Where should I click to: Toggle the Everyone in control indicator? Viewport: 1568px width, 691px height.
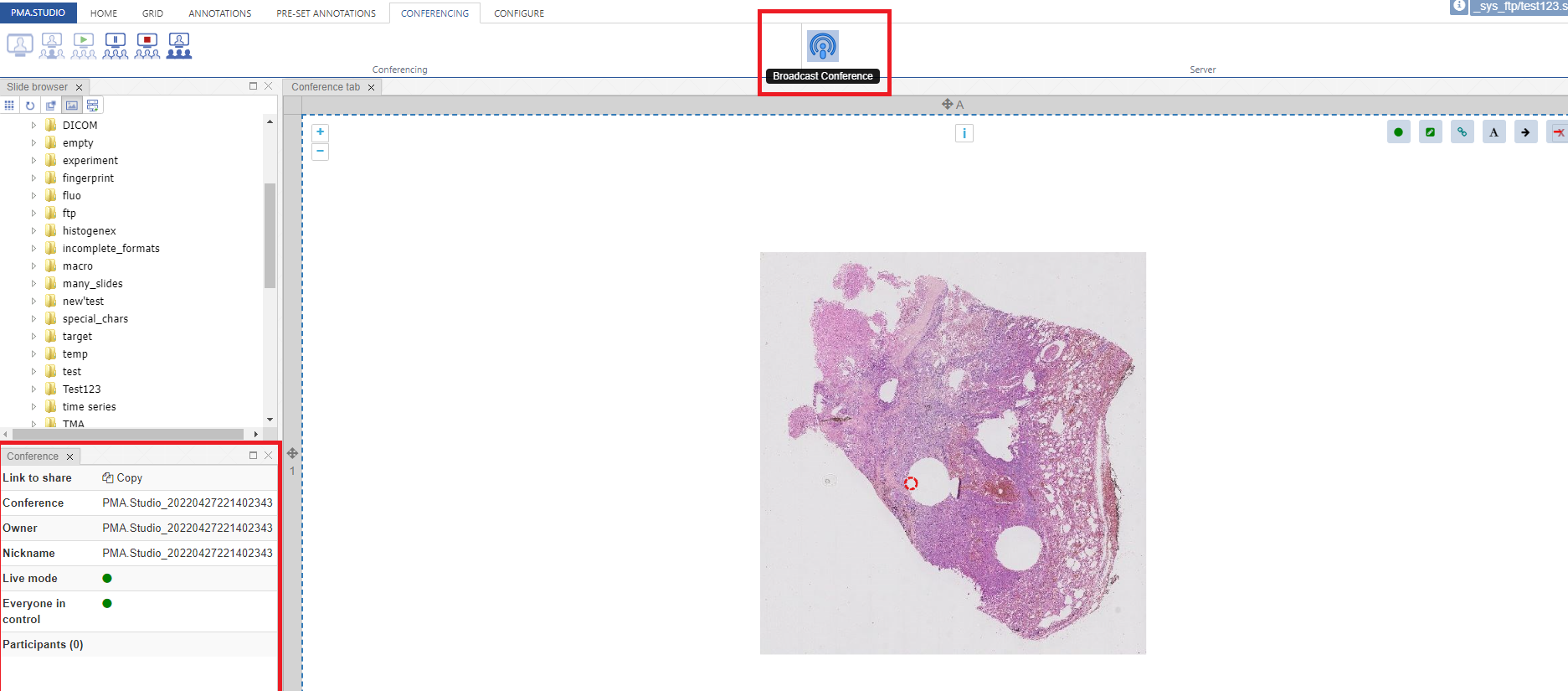[x=107, y=604]
